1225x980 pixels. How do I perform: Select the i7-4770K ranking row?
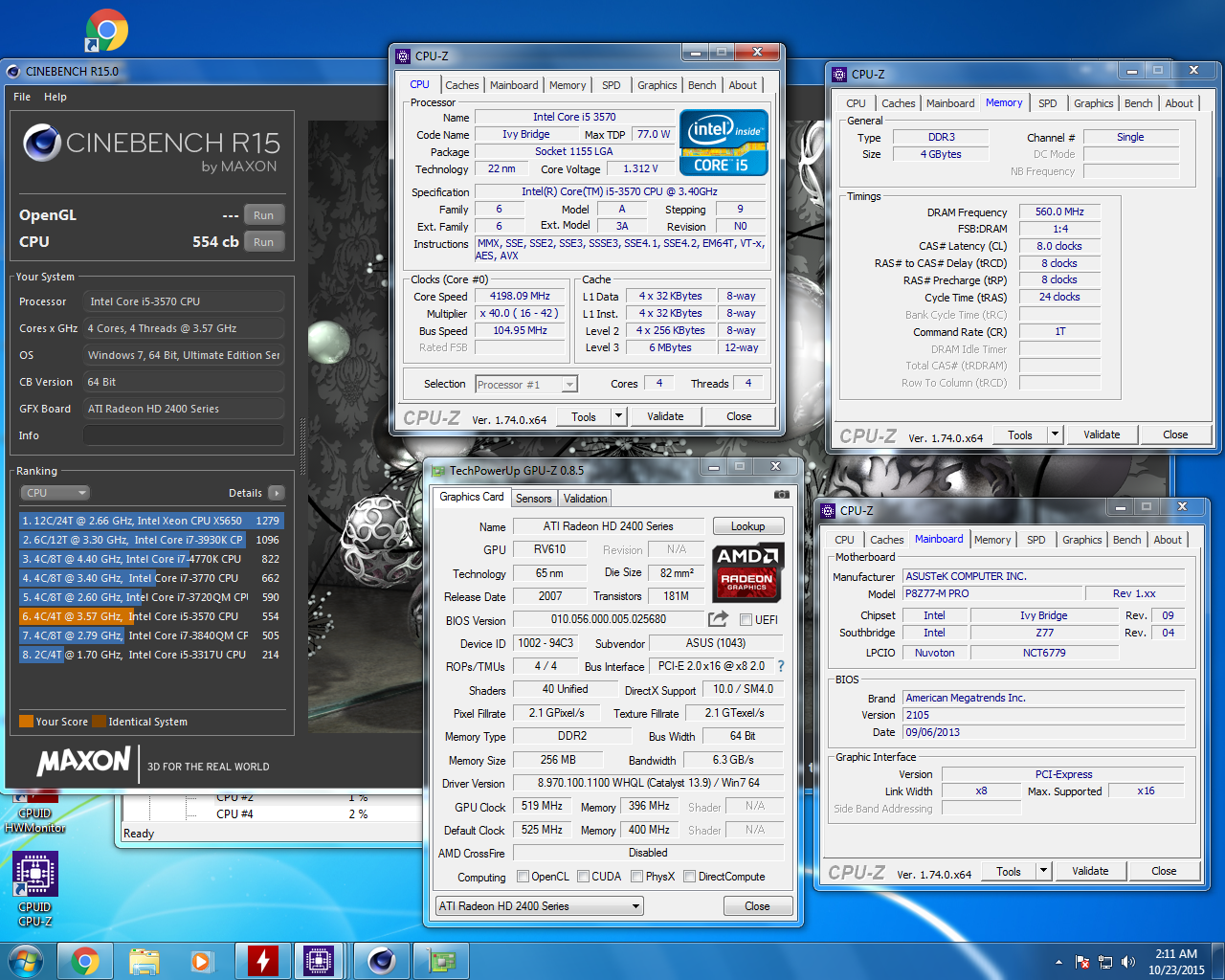[151, 559]
